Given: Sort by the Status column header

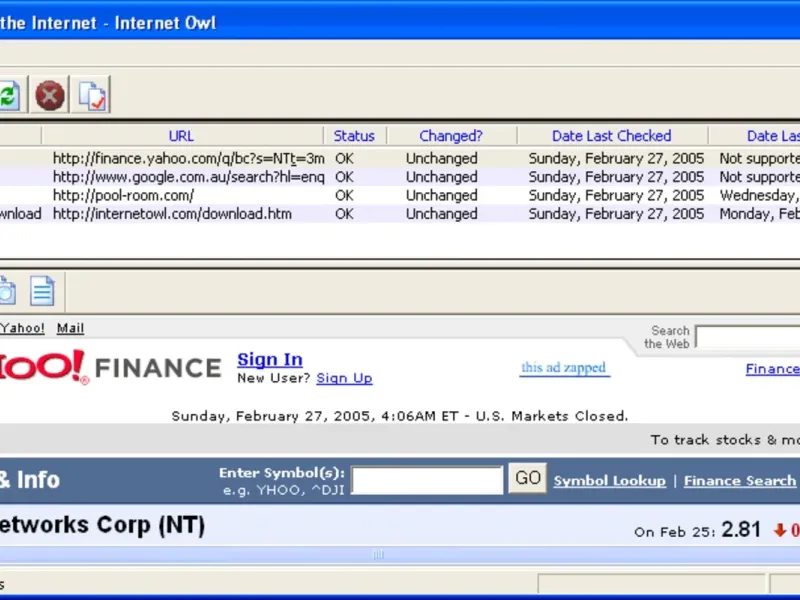Looking at the screenshot, I should click(x=354, y=136).
